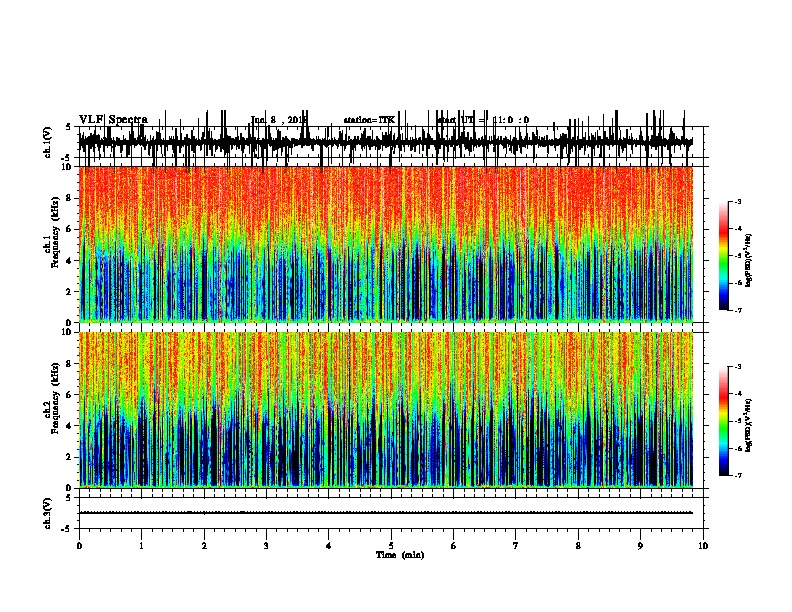Click the "4" minute tick on the time axis

point(329,546)
